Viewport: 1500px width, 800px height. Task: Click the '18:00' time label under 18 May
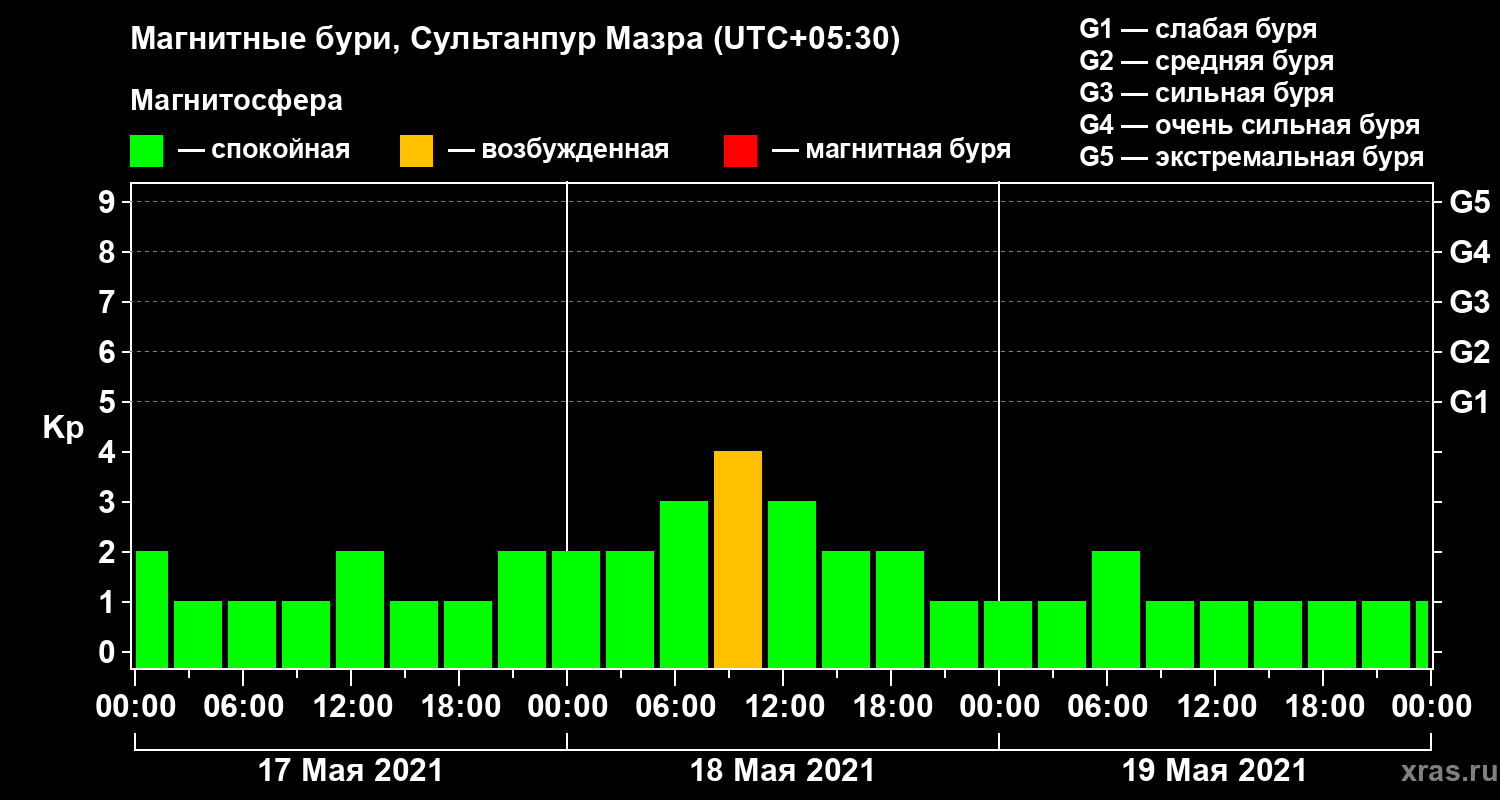[x=891, y=707]
